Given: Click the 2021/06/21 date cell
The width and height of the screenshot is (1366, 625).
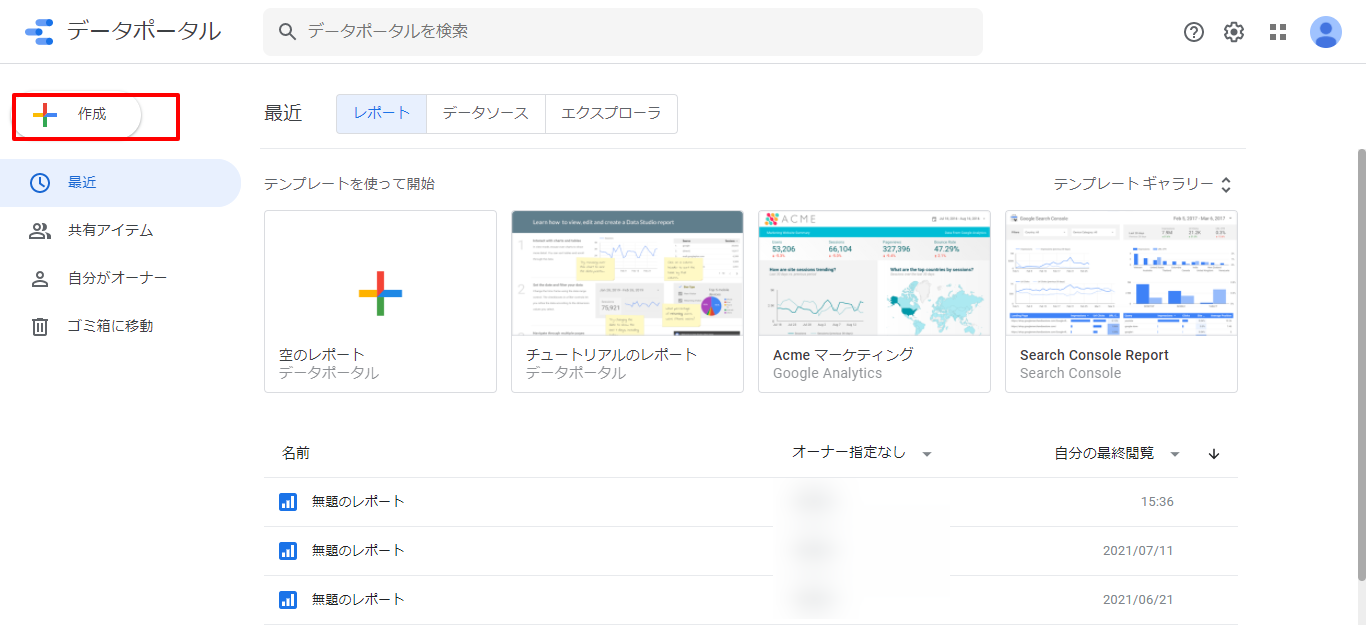Looking at the screenshot, I should click(x=1138, y=600).
